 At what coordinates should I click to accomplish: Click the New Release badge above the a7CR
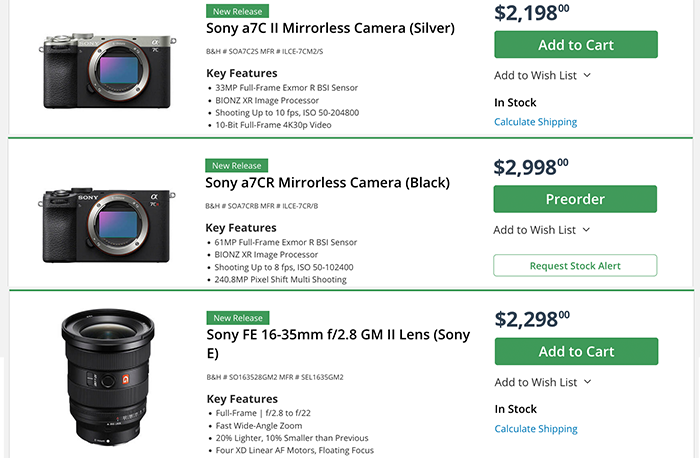pyautogui.click(x=237, y=166)
